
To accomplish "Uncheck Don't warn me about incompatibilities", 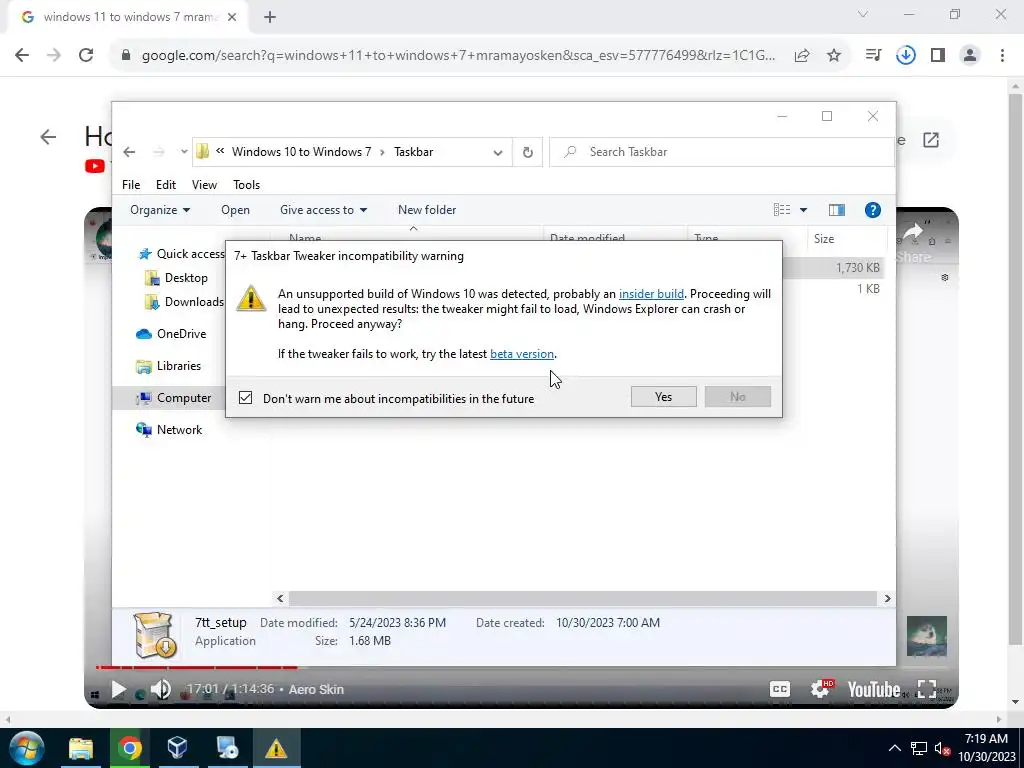I will pyautogui.click(x=246, y=398).
